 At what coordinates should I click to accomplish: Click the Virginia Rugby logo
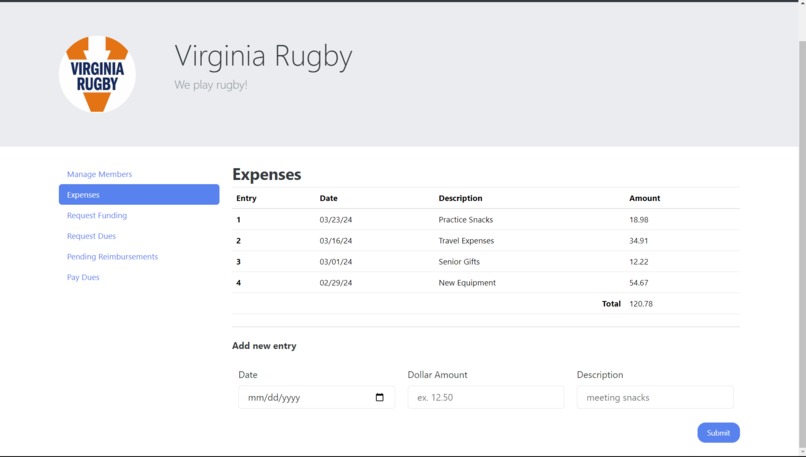click(97, 74)
